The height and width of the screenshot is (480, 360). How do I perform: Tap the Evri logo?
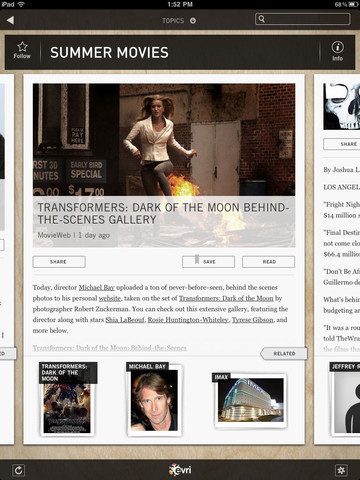pos(180,470)
